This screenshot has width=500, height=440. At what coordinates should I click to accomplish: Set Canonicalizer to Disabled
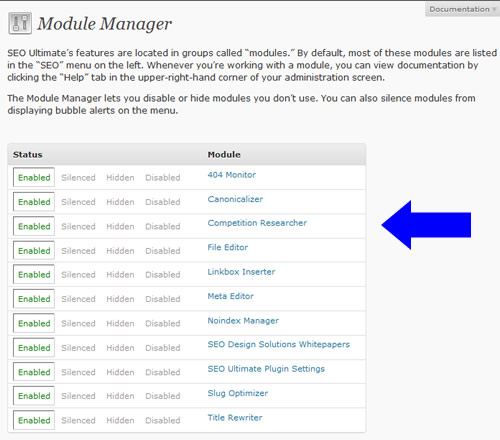click(163, 202)
